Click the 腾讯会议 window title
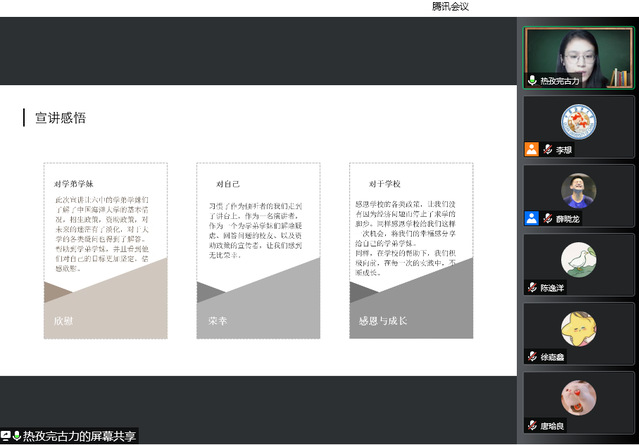Image resolution: width=639 pixels, height=445 pixels. point(450,7)
